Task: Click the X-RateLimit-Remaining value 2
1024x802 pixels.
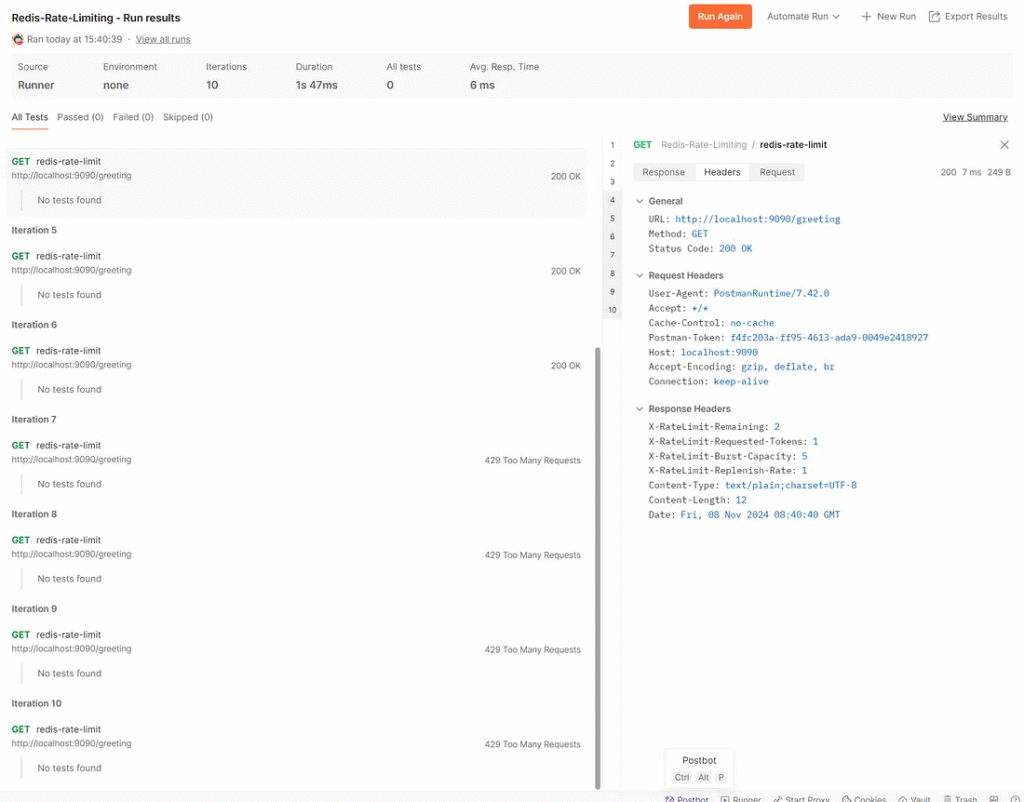Action: (x=777, y=426)
